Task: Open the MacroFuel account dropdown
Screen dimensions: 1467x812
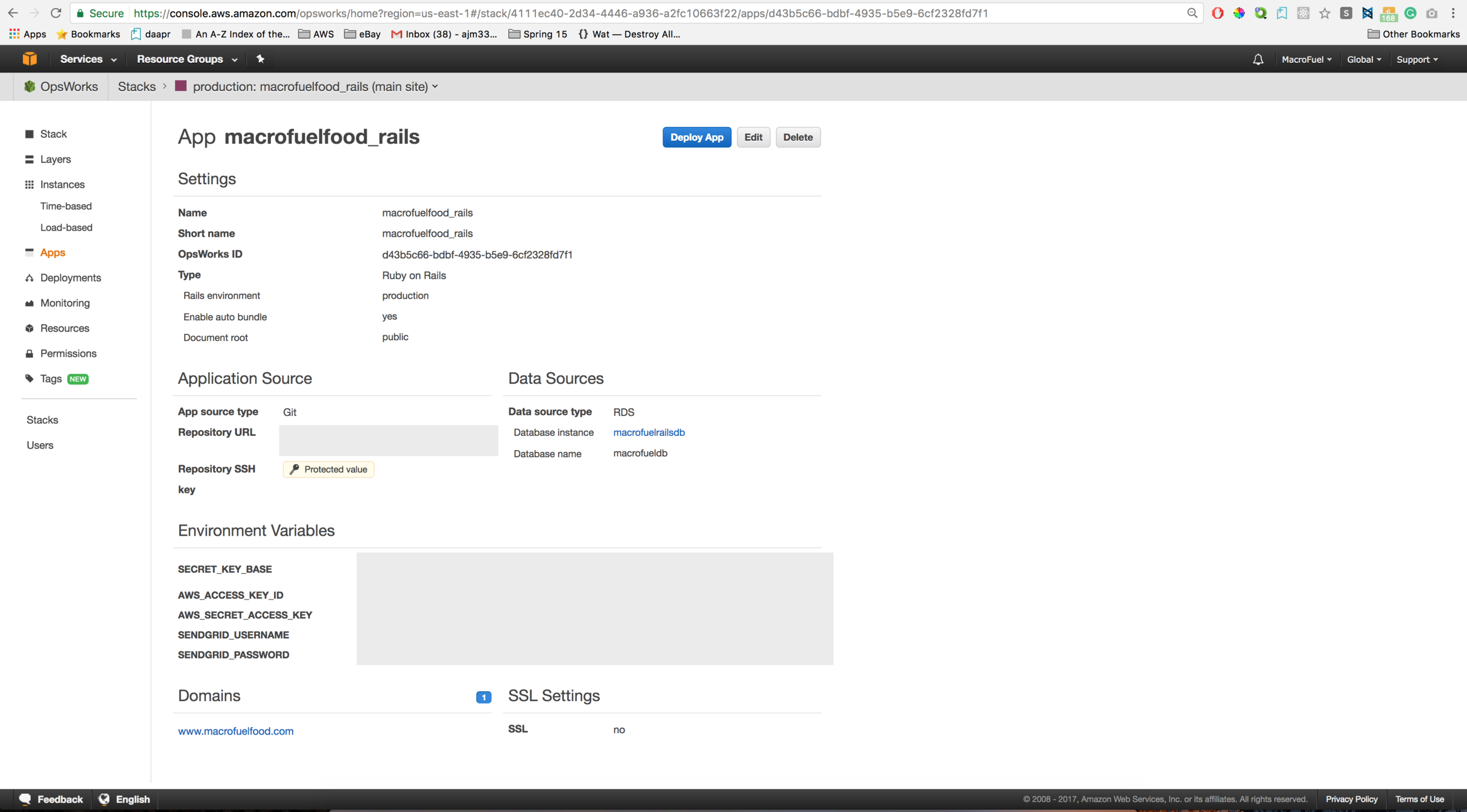Action: 1306,59
